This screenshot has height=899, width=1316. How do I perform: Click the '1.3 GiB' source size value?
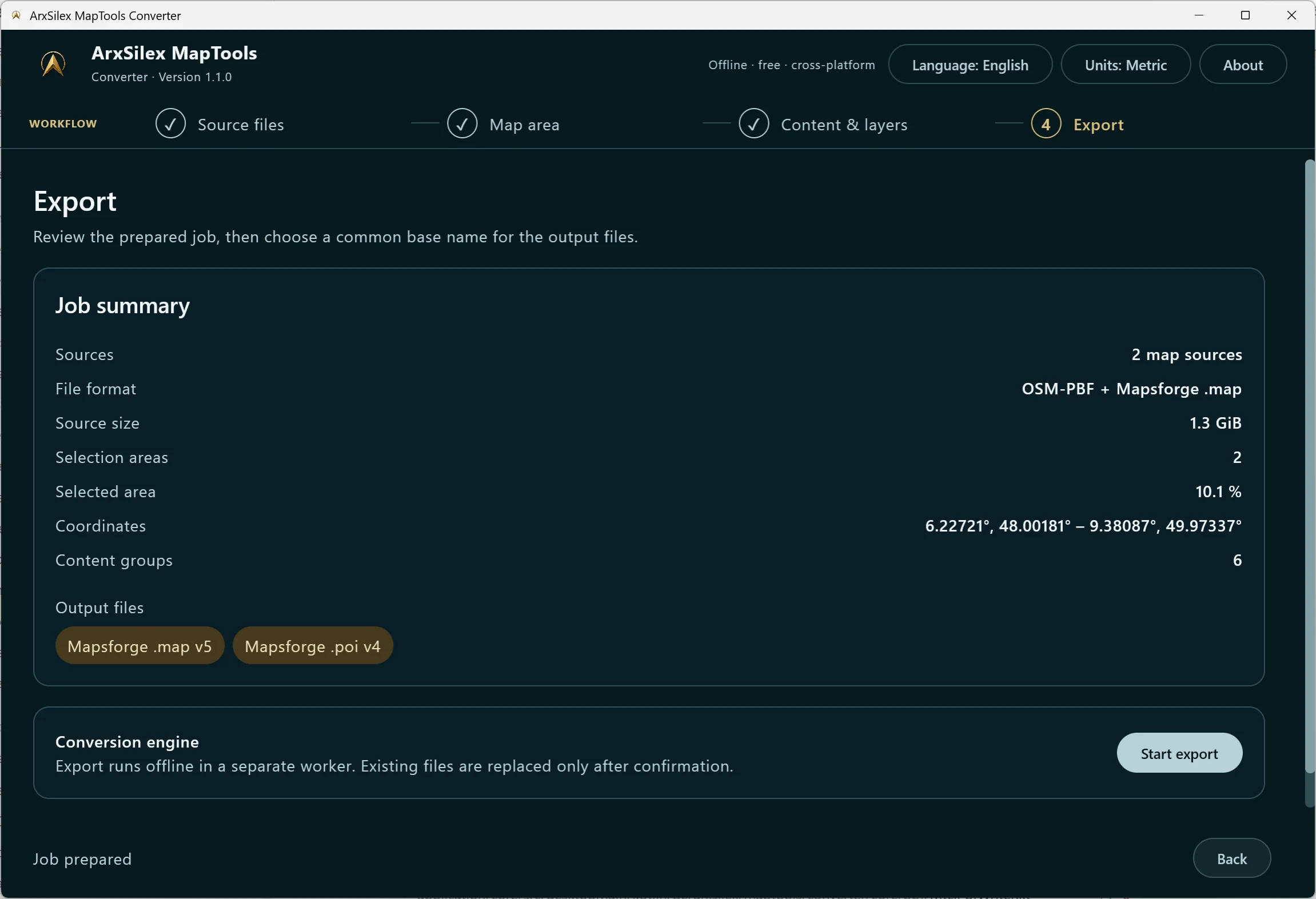pyautogui.click(x=1215, y=423)
